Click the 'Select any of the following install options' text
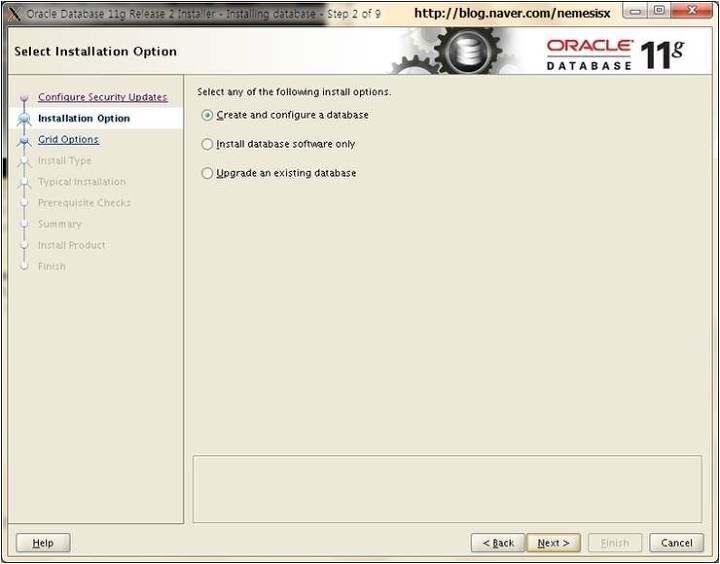 point(294,92)
